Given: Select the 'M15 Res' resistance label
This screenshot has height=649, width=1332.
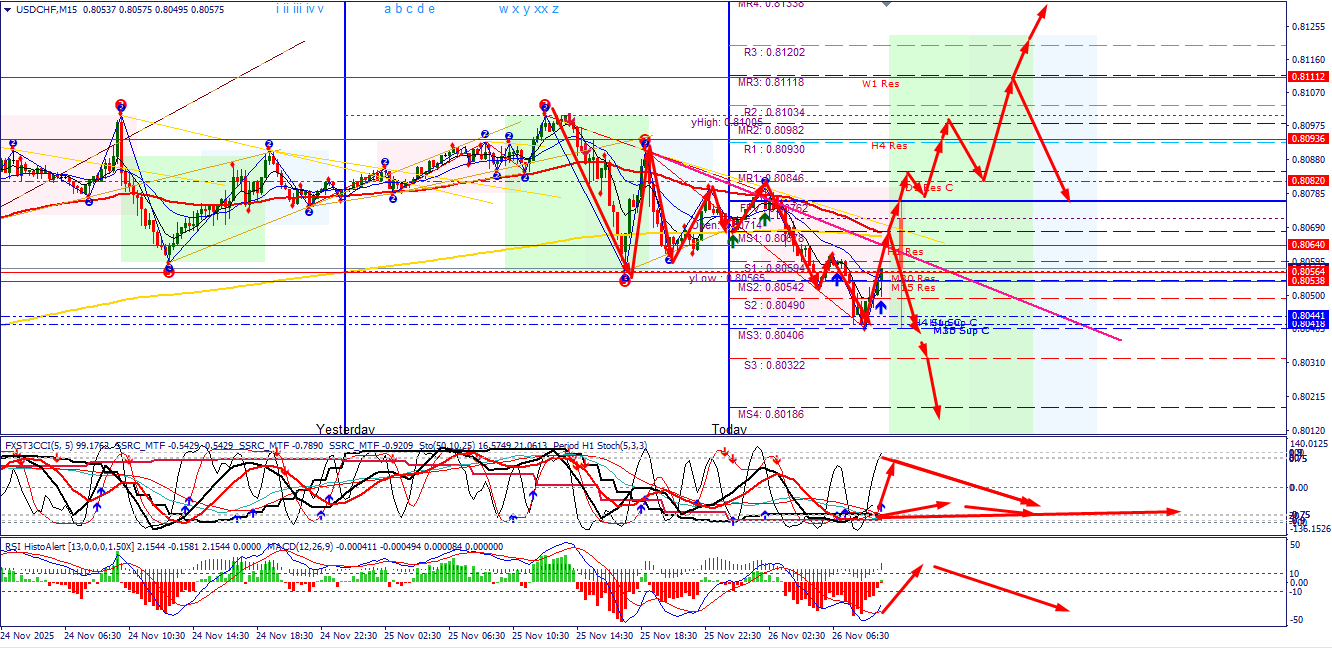Looking at the screenshot, I should pyautogui.click(x=913, y=288).
